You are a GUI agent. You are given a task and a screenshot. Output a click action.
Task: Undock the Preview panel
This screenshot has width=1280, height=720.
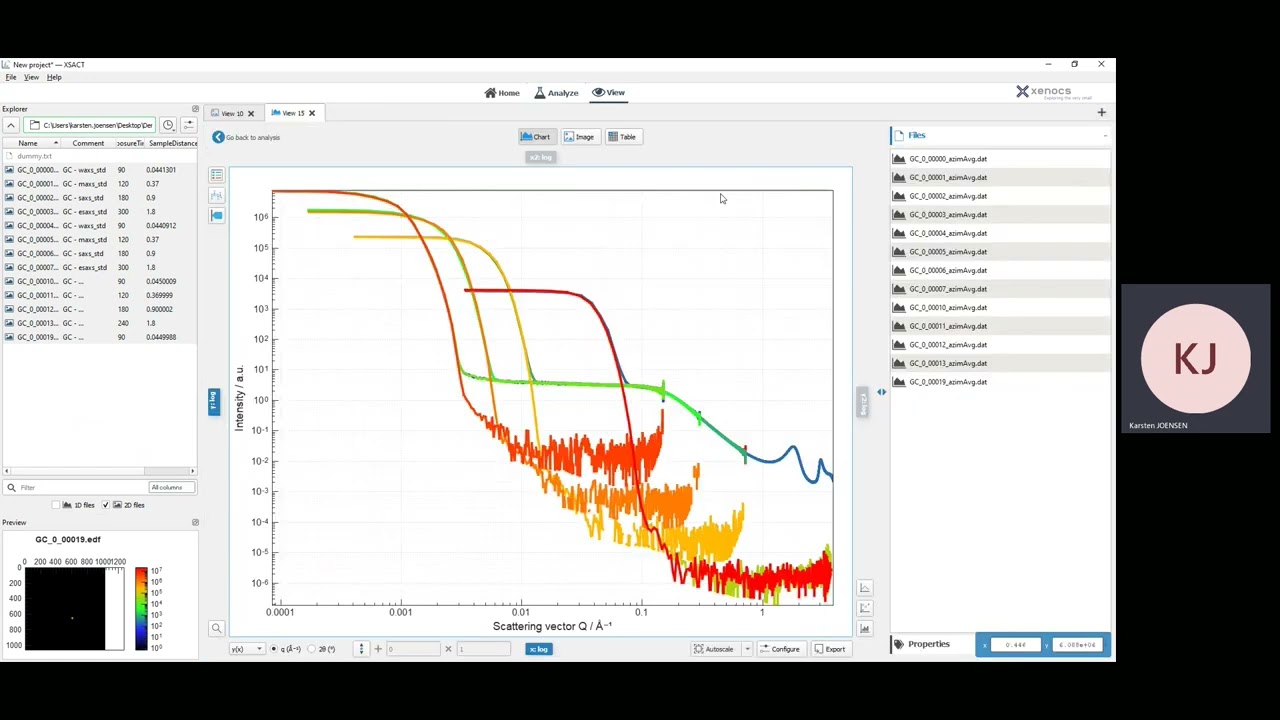pos(195,522)
